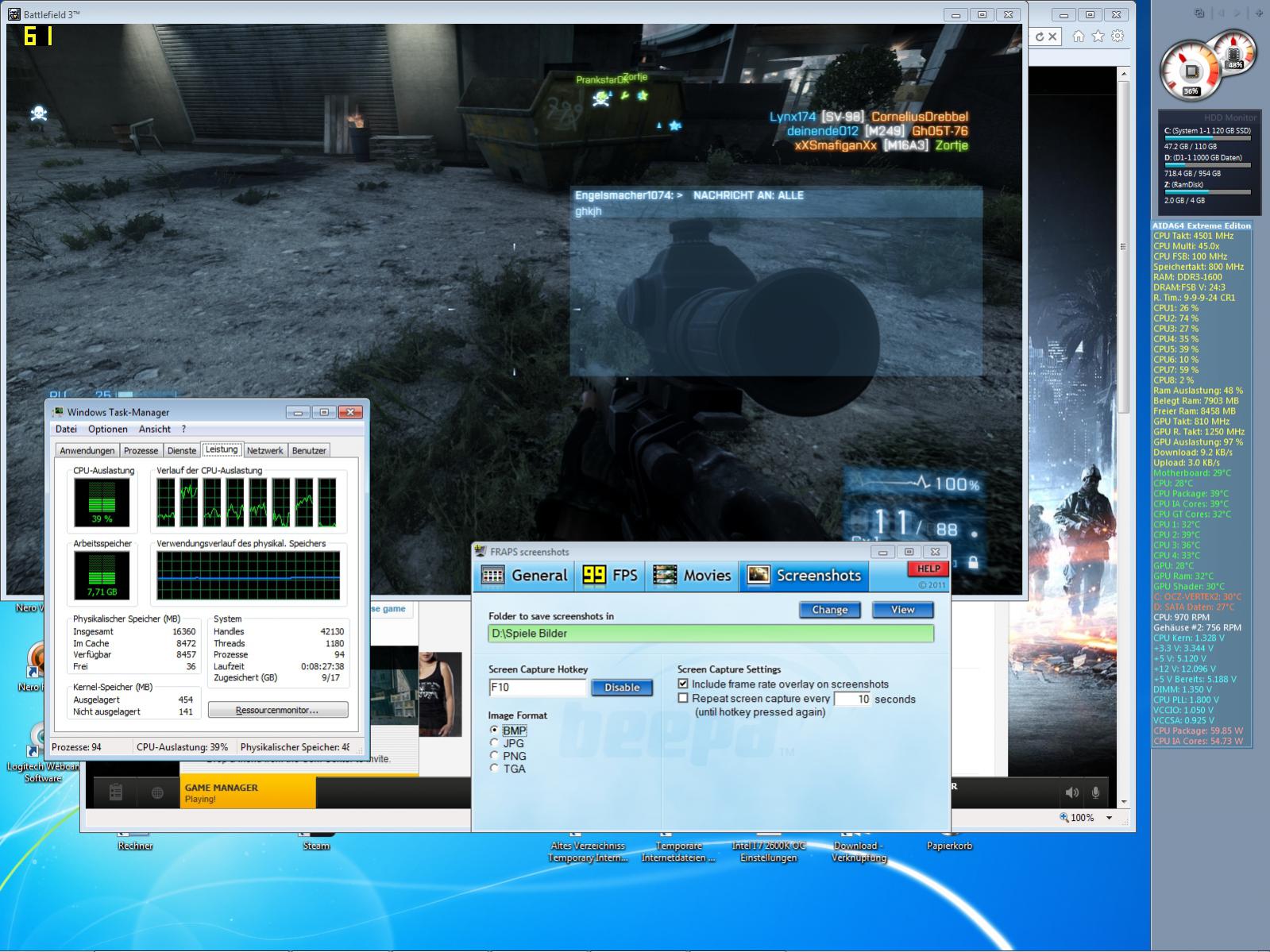1270x952 pixels.
Task: Click the Battlefield 3 title bar icon
Action: pos(14,14)
